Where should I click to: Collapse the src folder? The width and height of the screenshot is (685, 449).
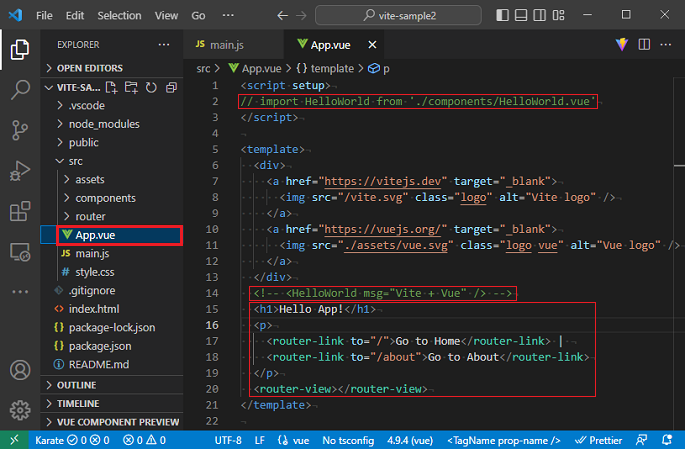pos(112,161)
